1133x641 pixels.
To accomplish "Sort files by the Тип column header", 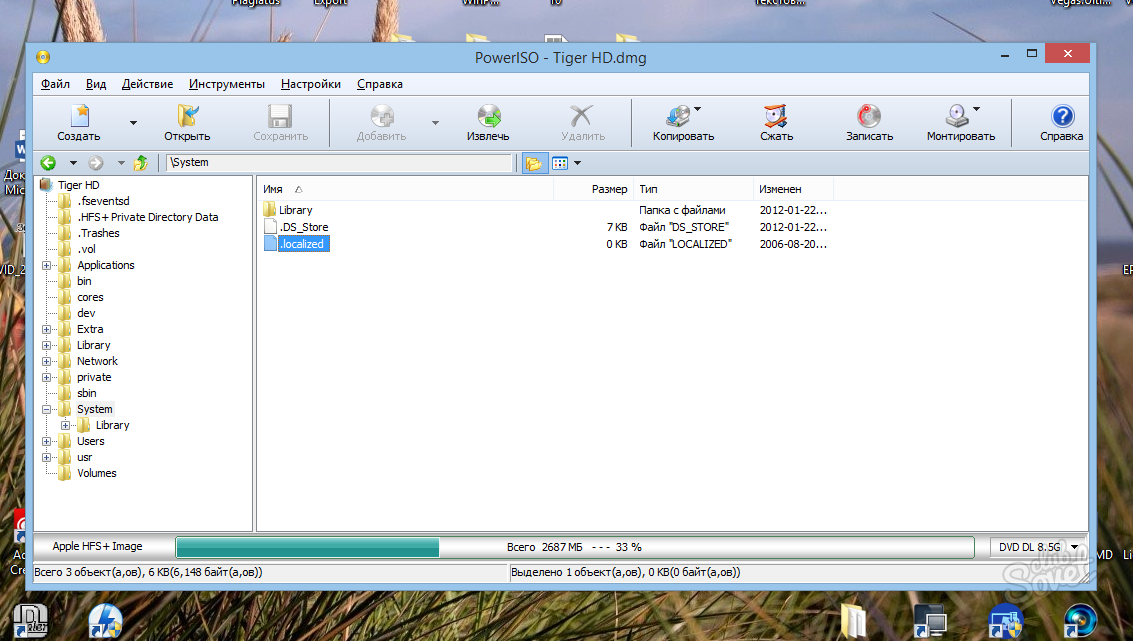I will tap(694, 189).
